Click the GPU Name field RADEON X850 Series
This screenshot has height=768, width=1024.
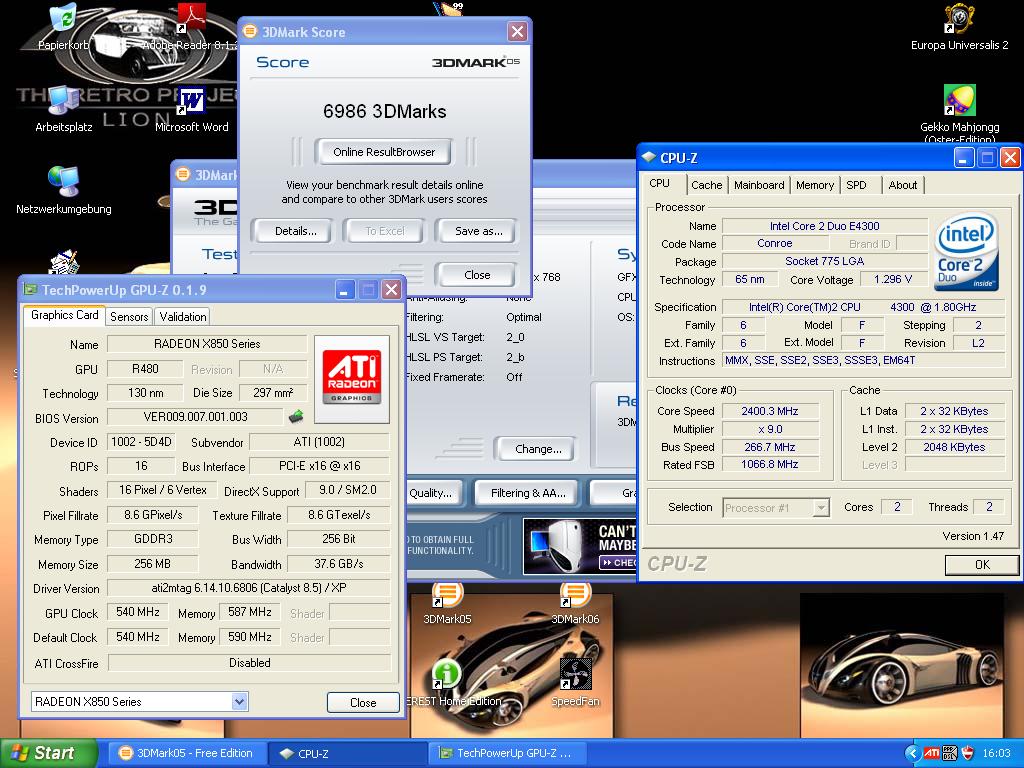point(207,344)
